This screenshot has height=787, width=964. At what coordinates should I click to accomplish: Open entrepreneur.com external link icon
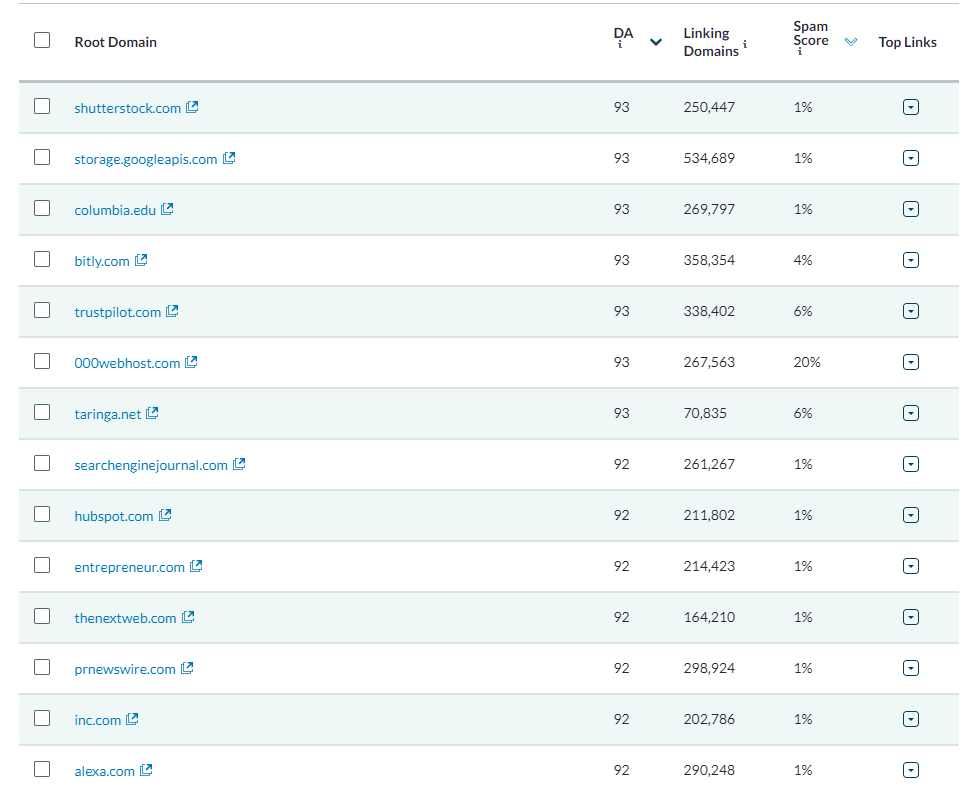tap(196, 566)
